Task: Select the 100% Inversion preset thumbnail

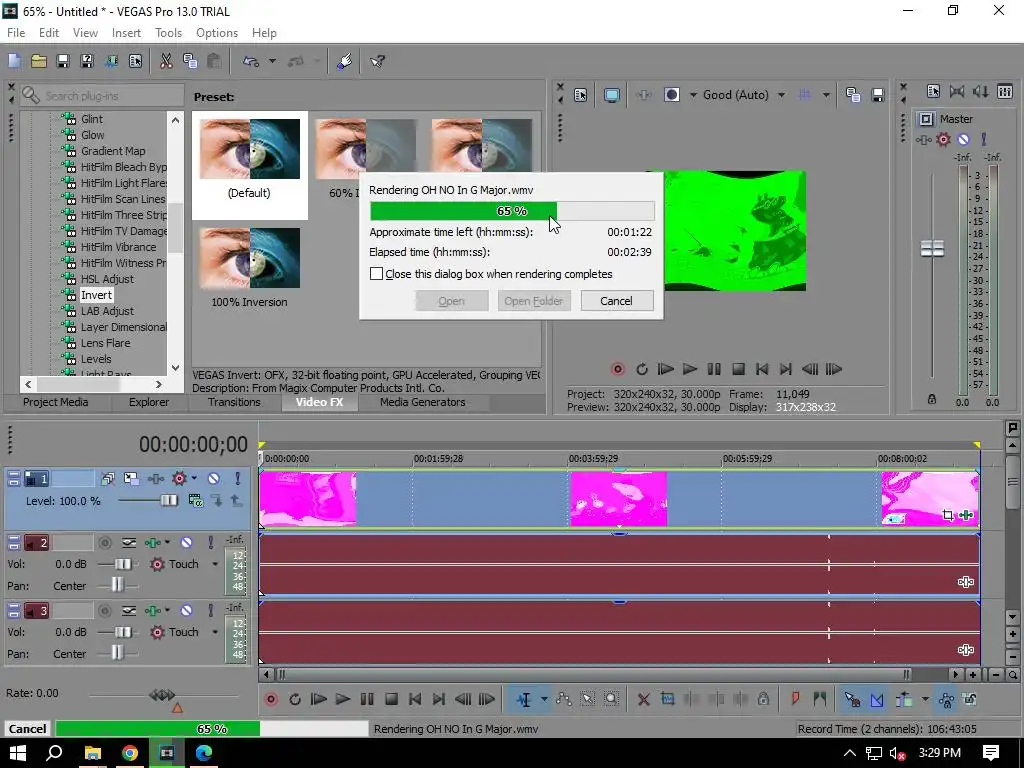Action: (x=249, y=258)
